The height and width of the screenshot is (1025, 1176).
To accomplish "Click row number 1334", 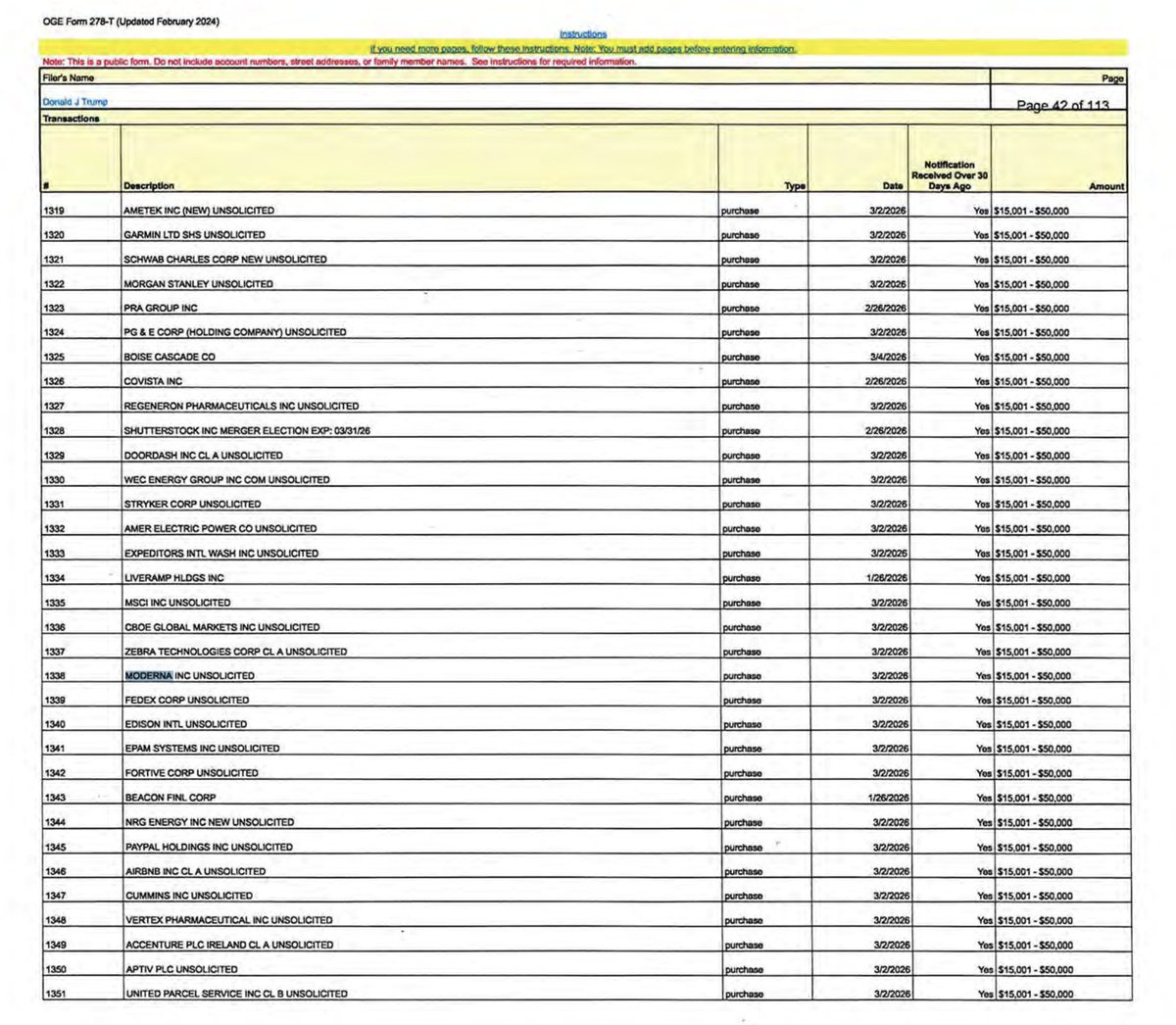I will [x=54, y=578].
